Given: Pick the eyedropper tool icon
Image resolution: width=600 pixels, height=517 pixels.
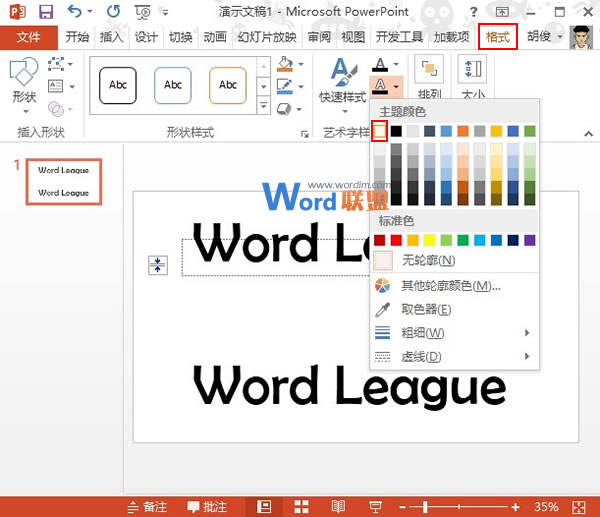Looking at the screenshot, I should pos(383,310).
